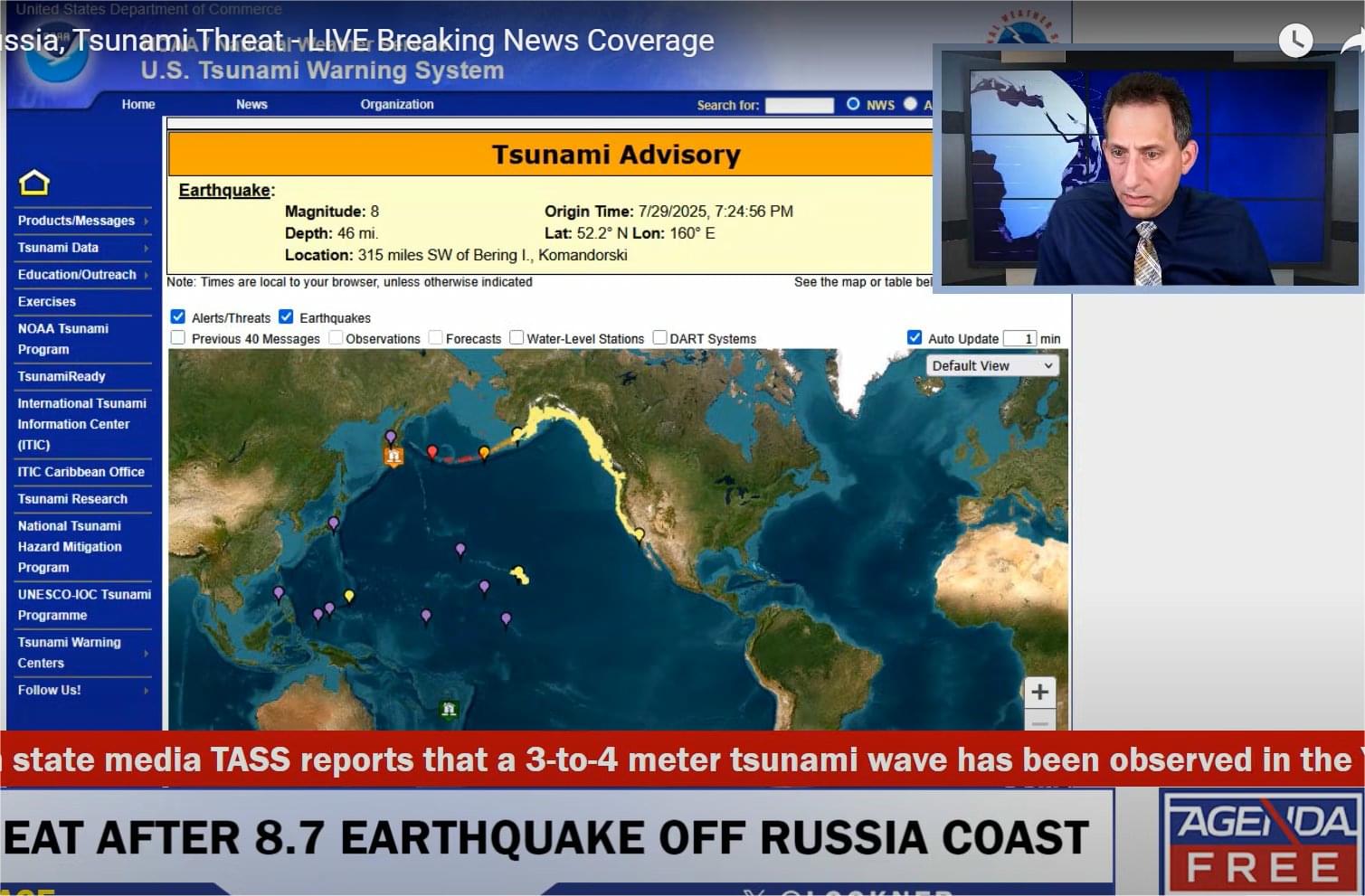Click the orange house icon near Kamchatka

pyautogui.click(x=393, y=457)
